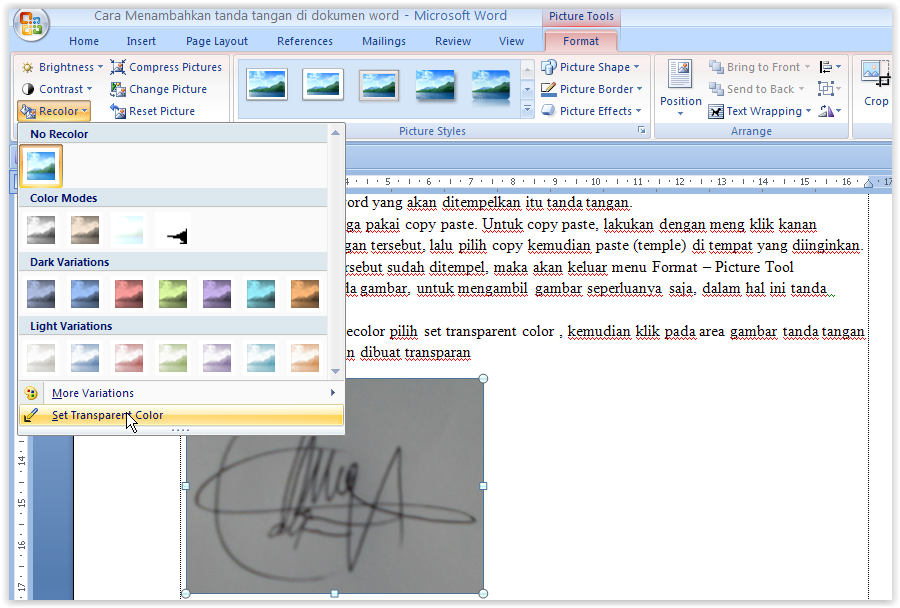900x608 pixels.
Task: Choose Set Transparent Color
Action: click(x=181, y=415)
